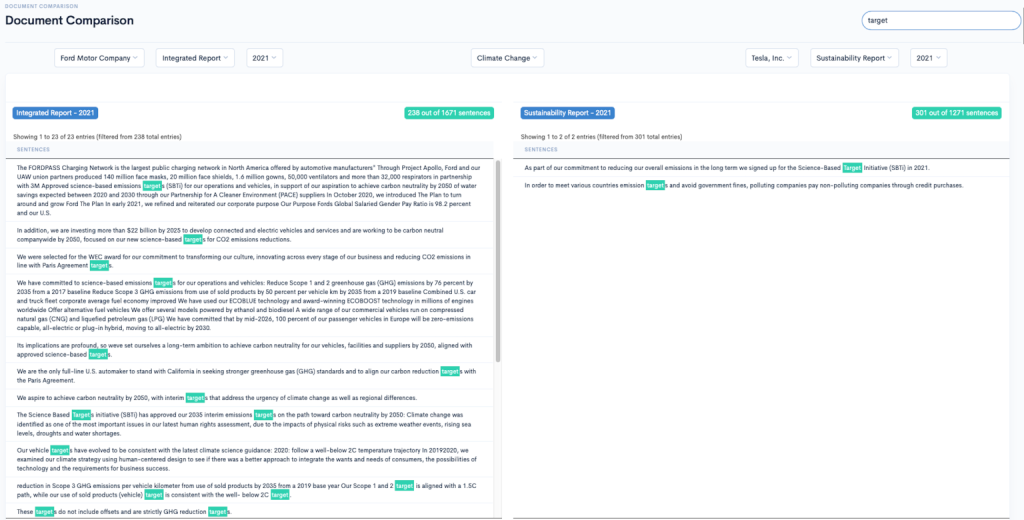Open the Ford Motor Company dropdown
Viewport: 1024px width, 520px height.
98,58
